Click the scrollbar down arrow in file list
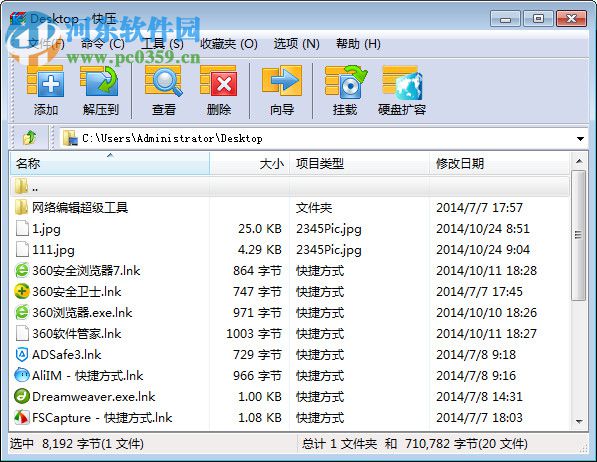 pyautogui.click(x=579, y=421)
